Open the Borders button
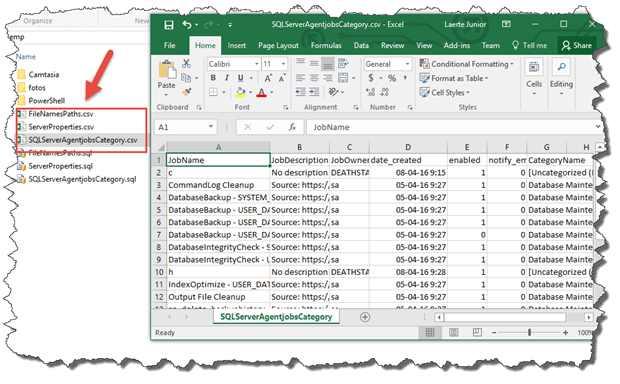620x384 pixels. [x=213, y=92]
